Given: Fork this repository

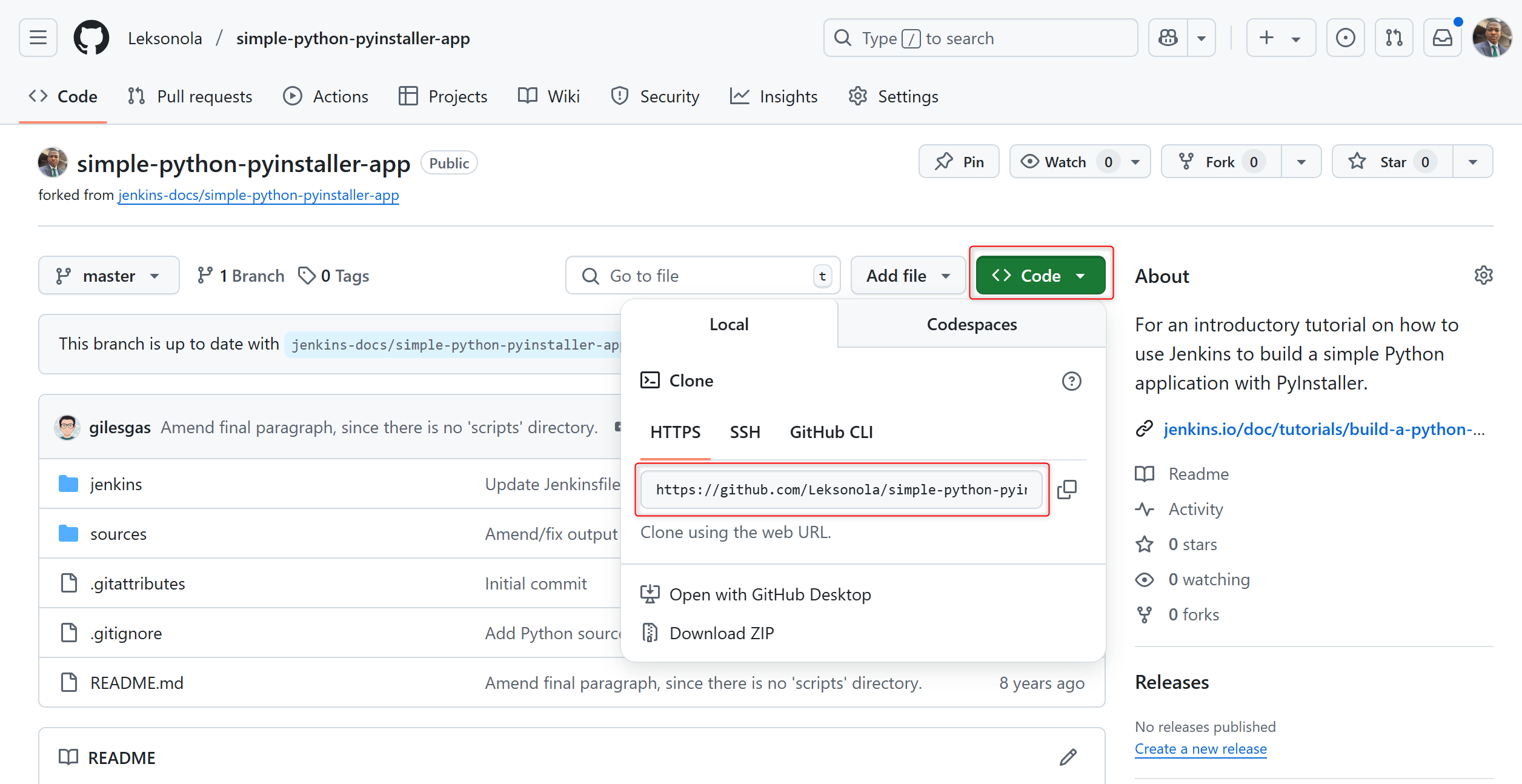Looking at the screenshot, I should [1221, 162].
